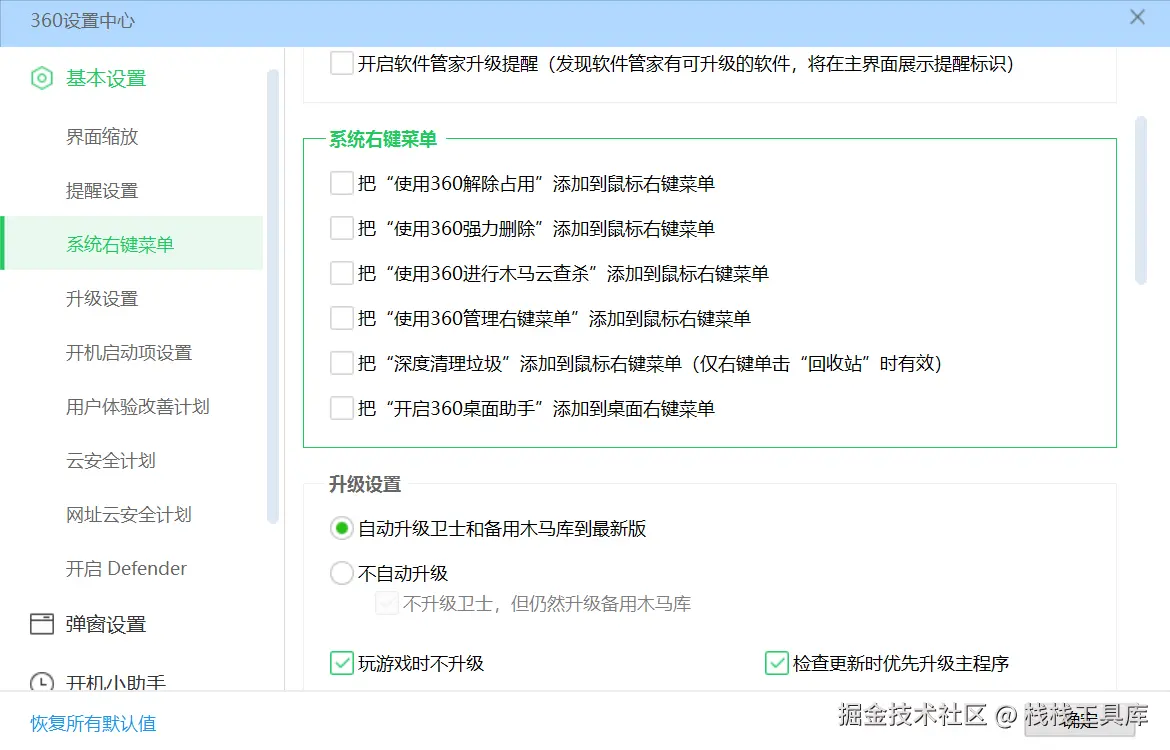Check 开启360桌面助手 desktop menu option
This screenshot has width=1170, height=750.
[342, 408]
